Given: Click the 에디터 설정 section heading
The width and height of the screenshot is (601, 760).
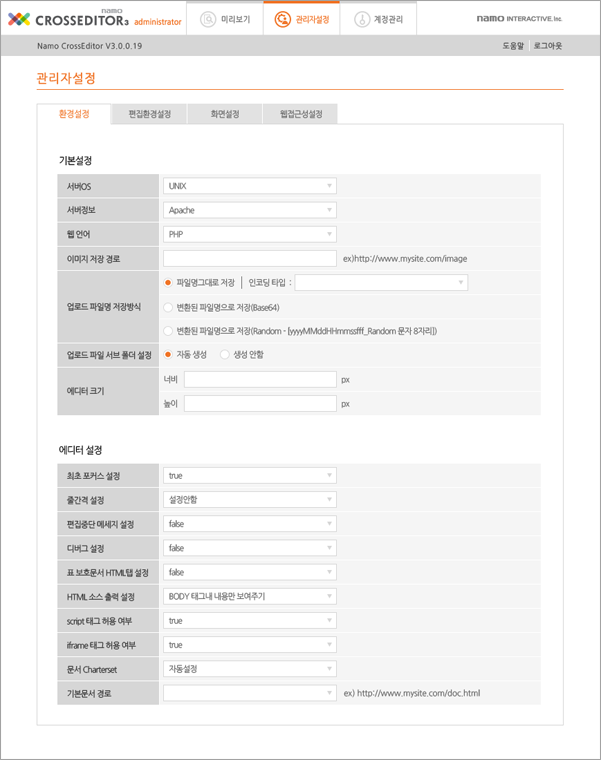Looking at the screenshot, I should coord(80,450).
